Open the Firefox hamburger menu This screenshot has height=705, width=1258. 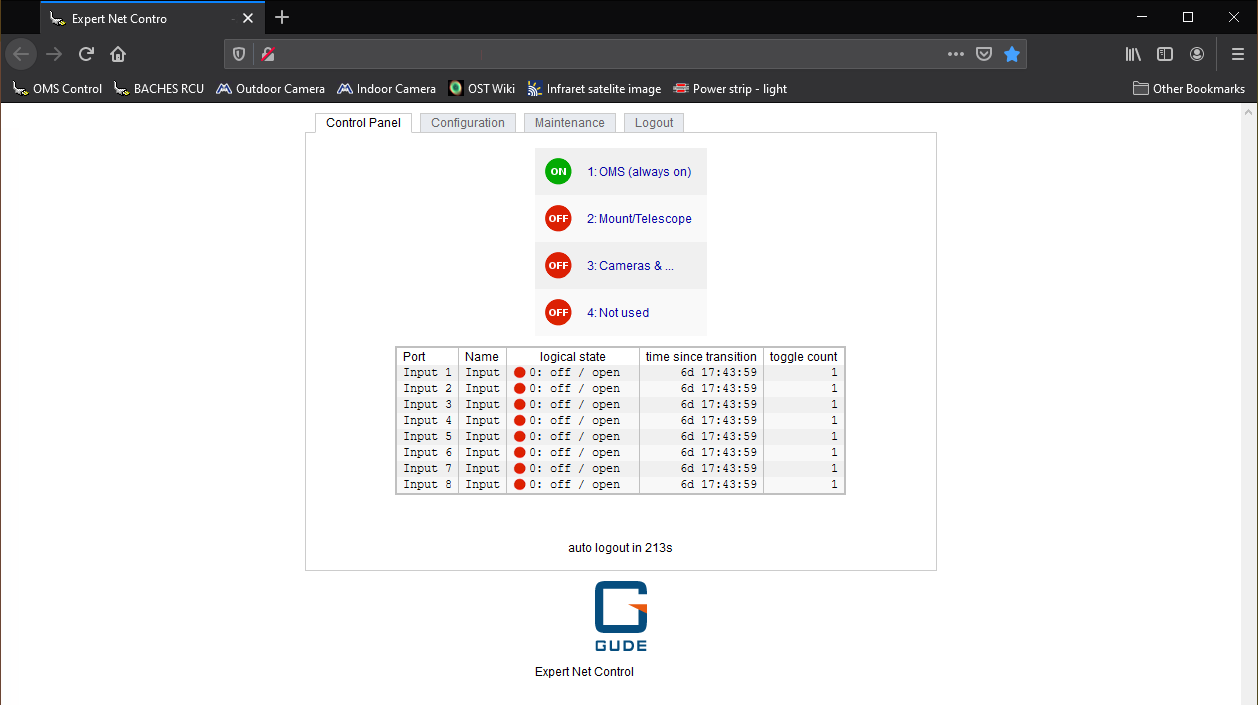click(1237, 54)
